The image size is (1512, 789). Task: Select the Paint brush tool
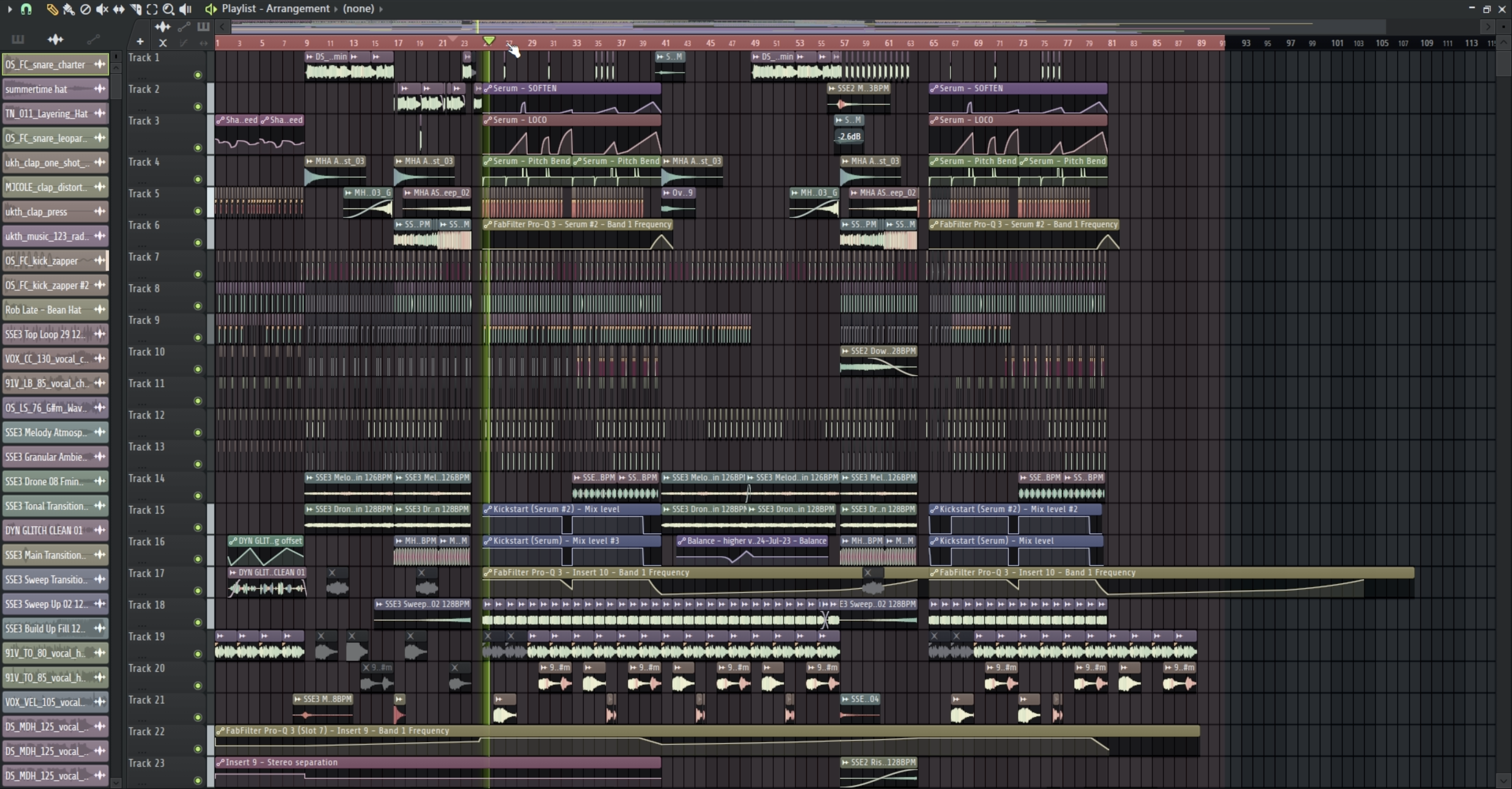[x=69, y=9]
